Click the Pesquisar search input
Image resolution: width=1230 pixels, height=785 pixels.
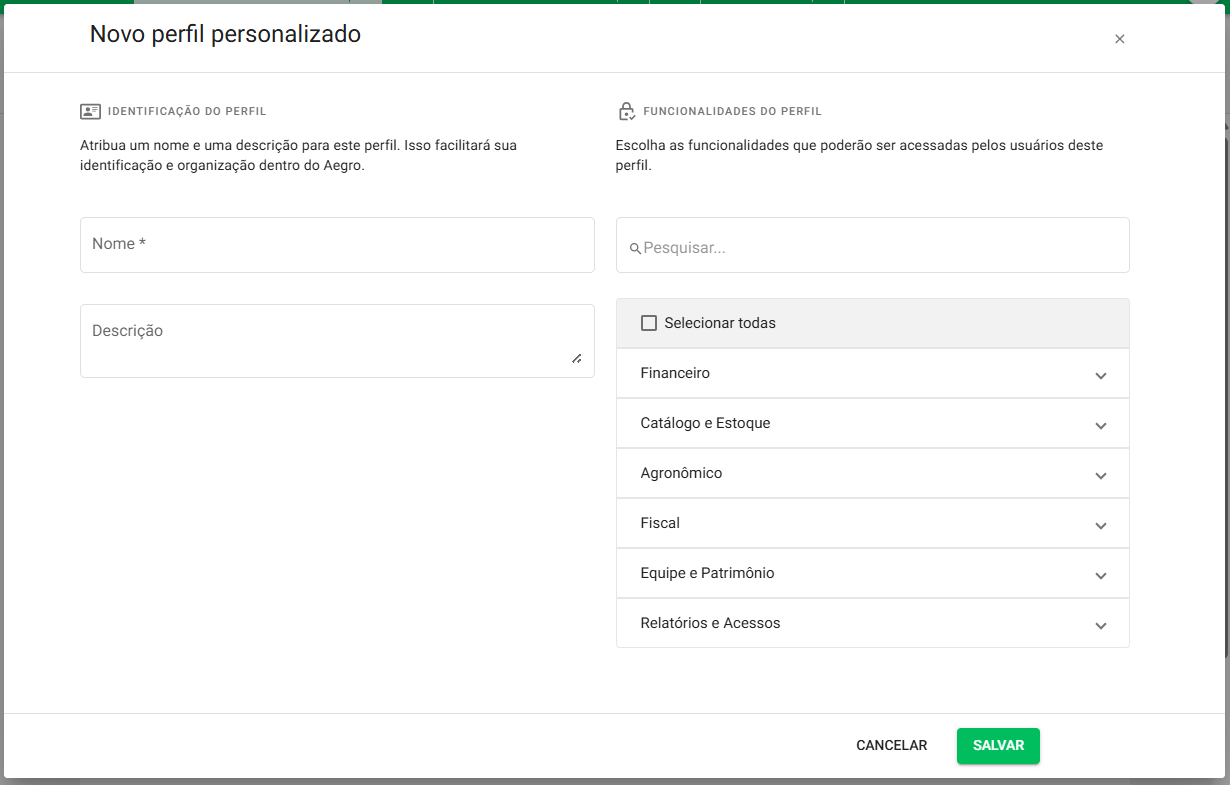(880, 247)
